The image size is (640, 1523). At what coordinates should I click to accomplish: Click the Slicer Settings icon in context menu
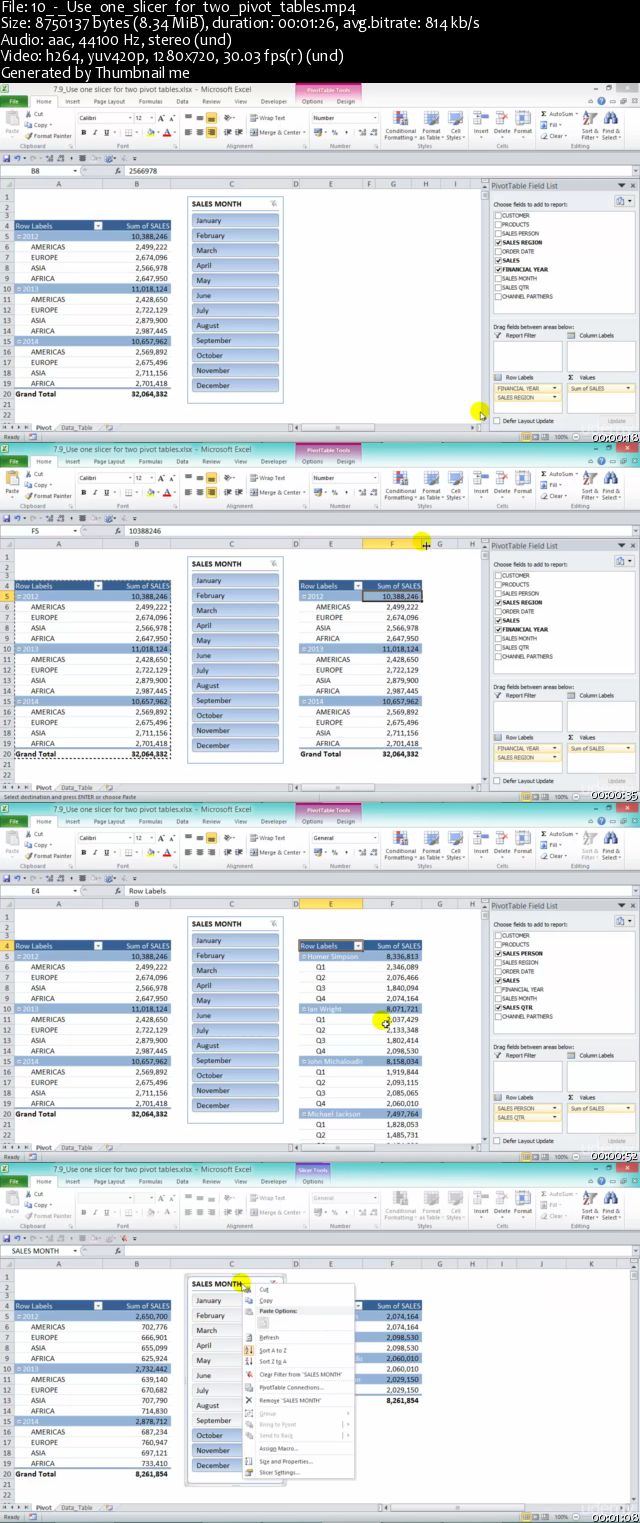click(249, 1472)
